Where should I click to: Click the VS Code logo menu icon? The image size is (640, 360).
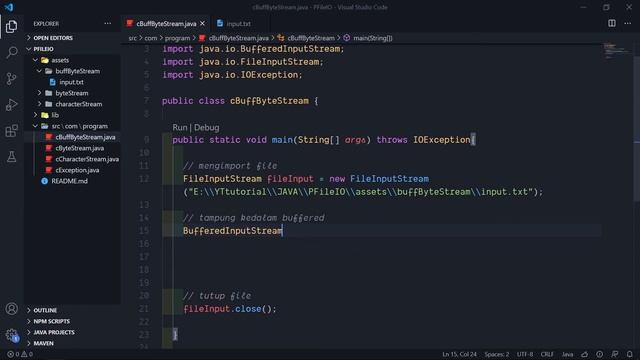pos(9,7)
